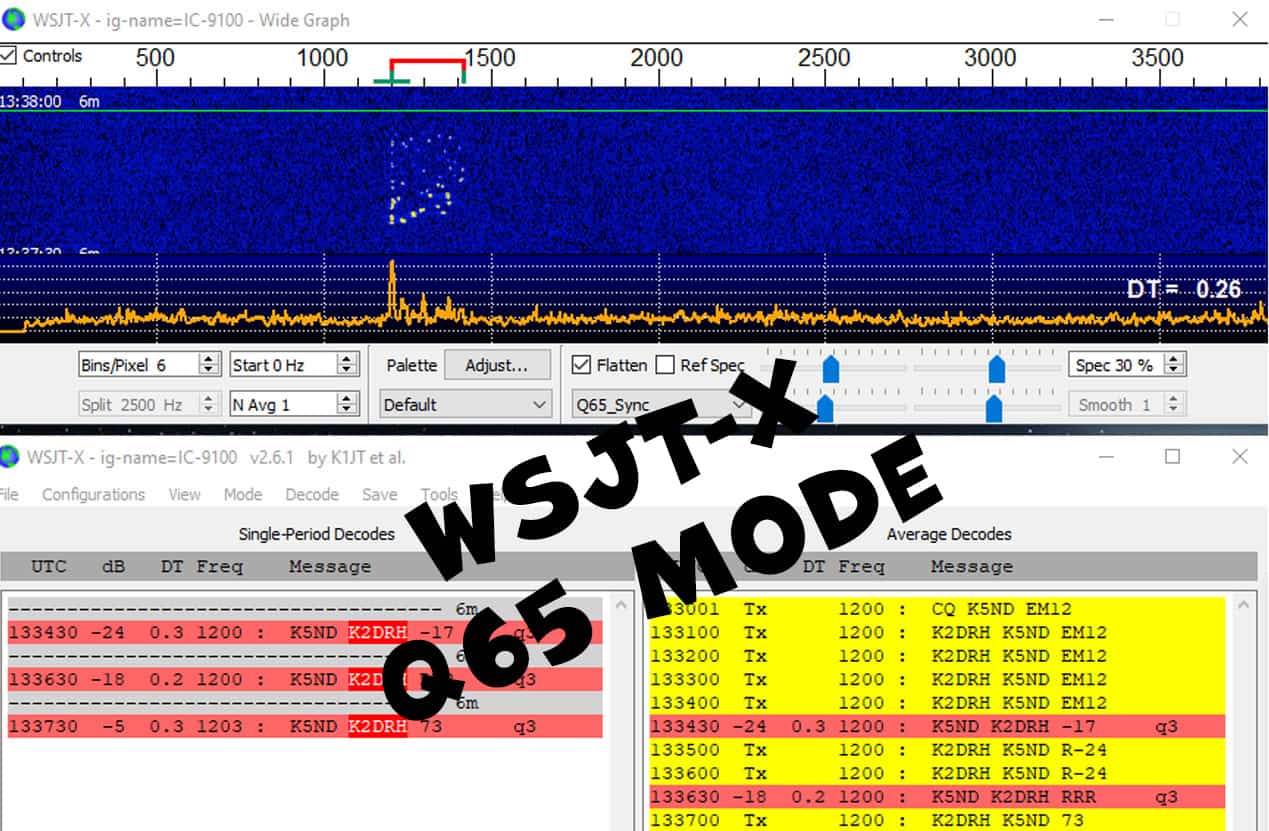Screen dimensions: 1269x831
Task: Click the Adjust palette button
Action: pos(498,365)
